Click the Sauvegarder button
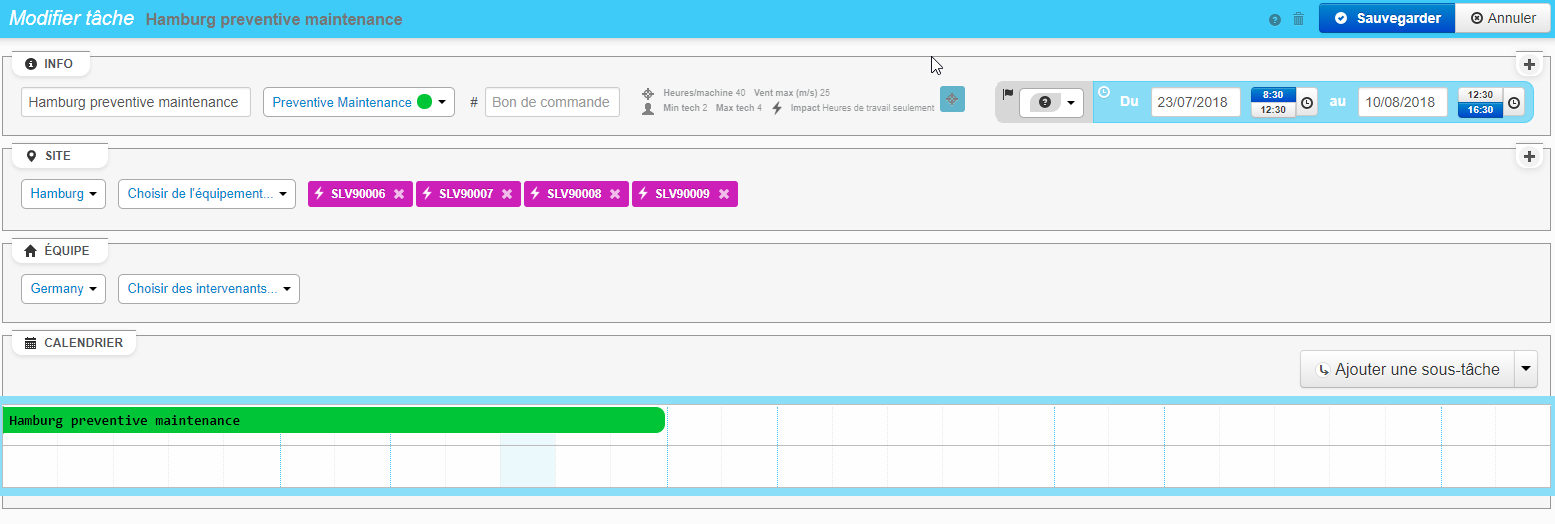The height and width of the screenshot is (524, 1555). coord(1386,18)
